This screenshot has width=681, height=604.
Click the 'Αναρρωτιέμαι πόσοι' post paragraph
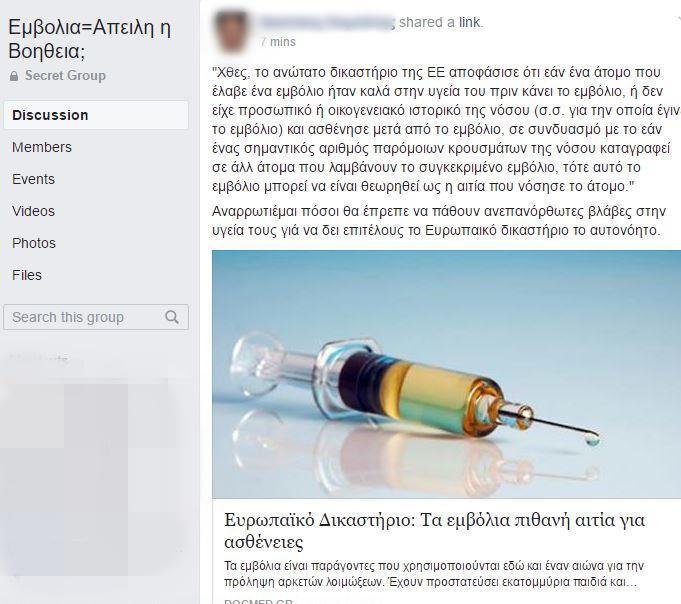point(439,221)
